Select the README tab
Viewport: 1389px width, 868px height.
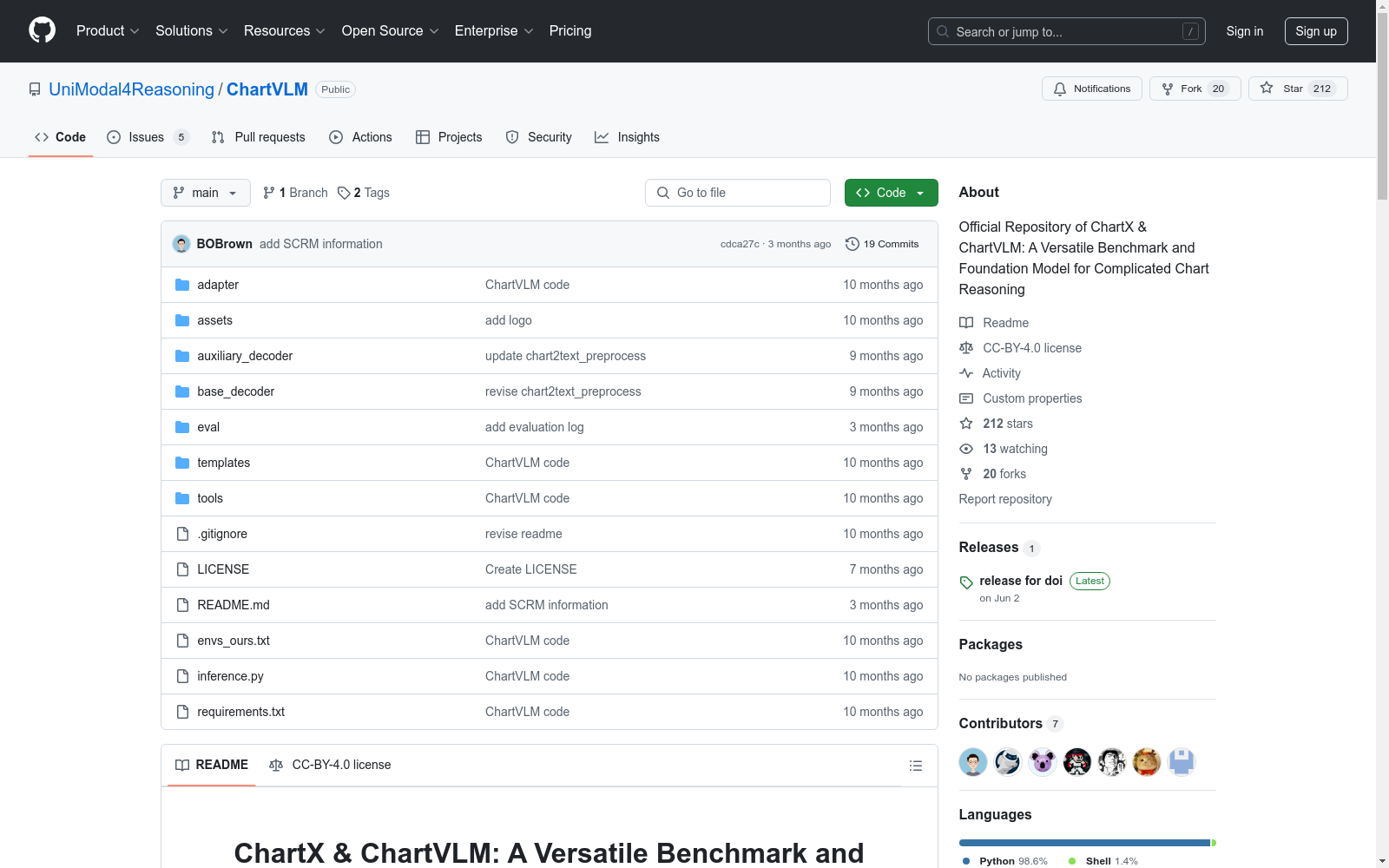pyautogui.click(x=212, y=765)
